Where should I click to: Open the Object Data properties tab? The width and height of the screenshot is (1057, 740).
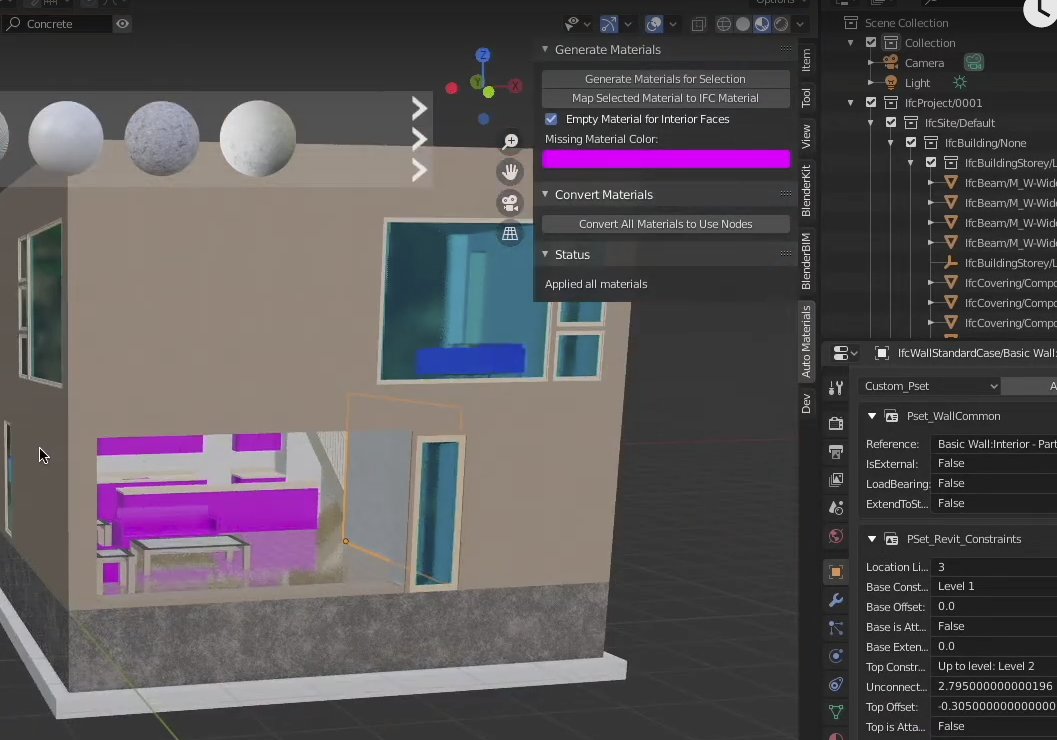coord(836,712)
